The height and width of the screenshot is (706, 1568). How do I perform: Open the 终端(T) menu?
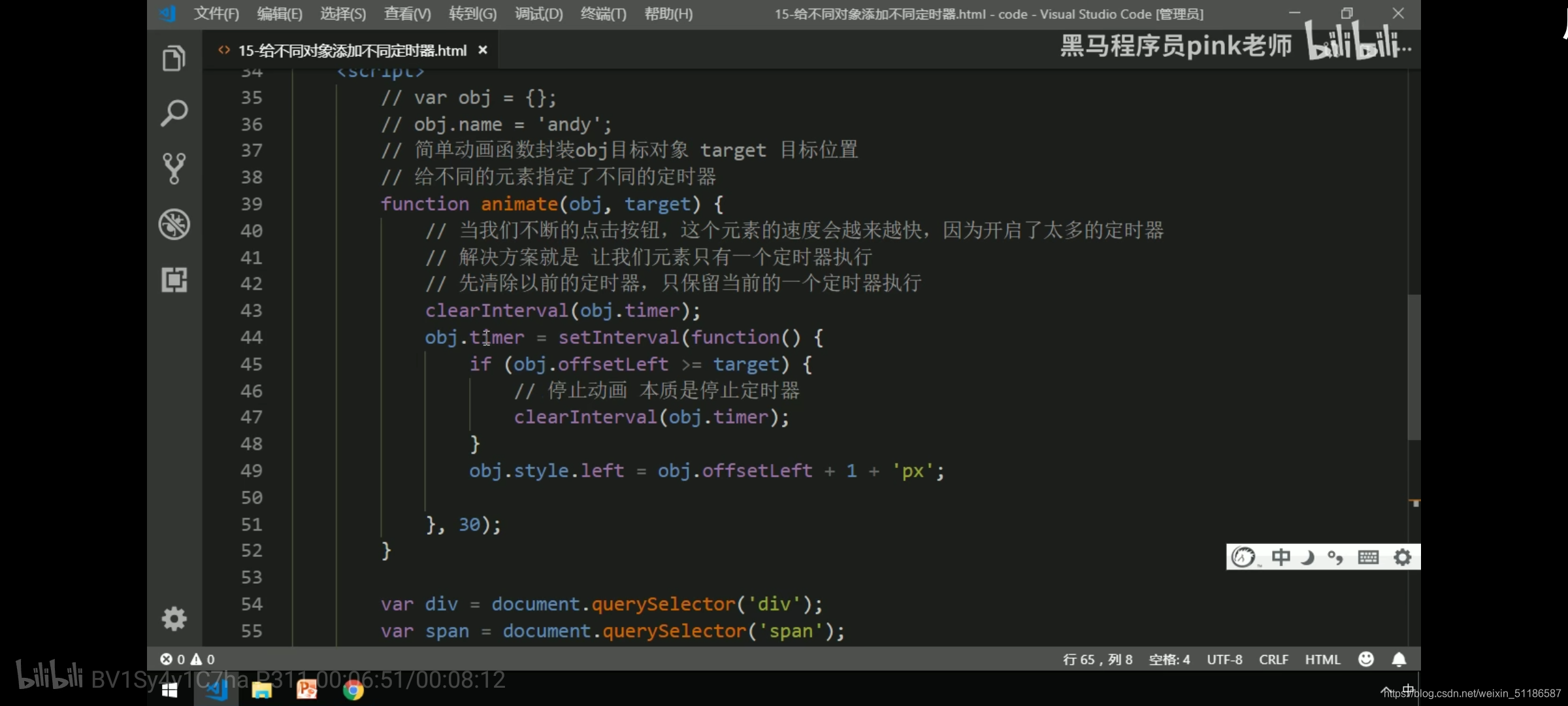(603, 14)
